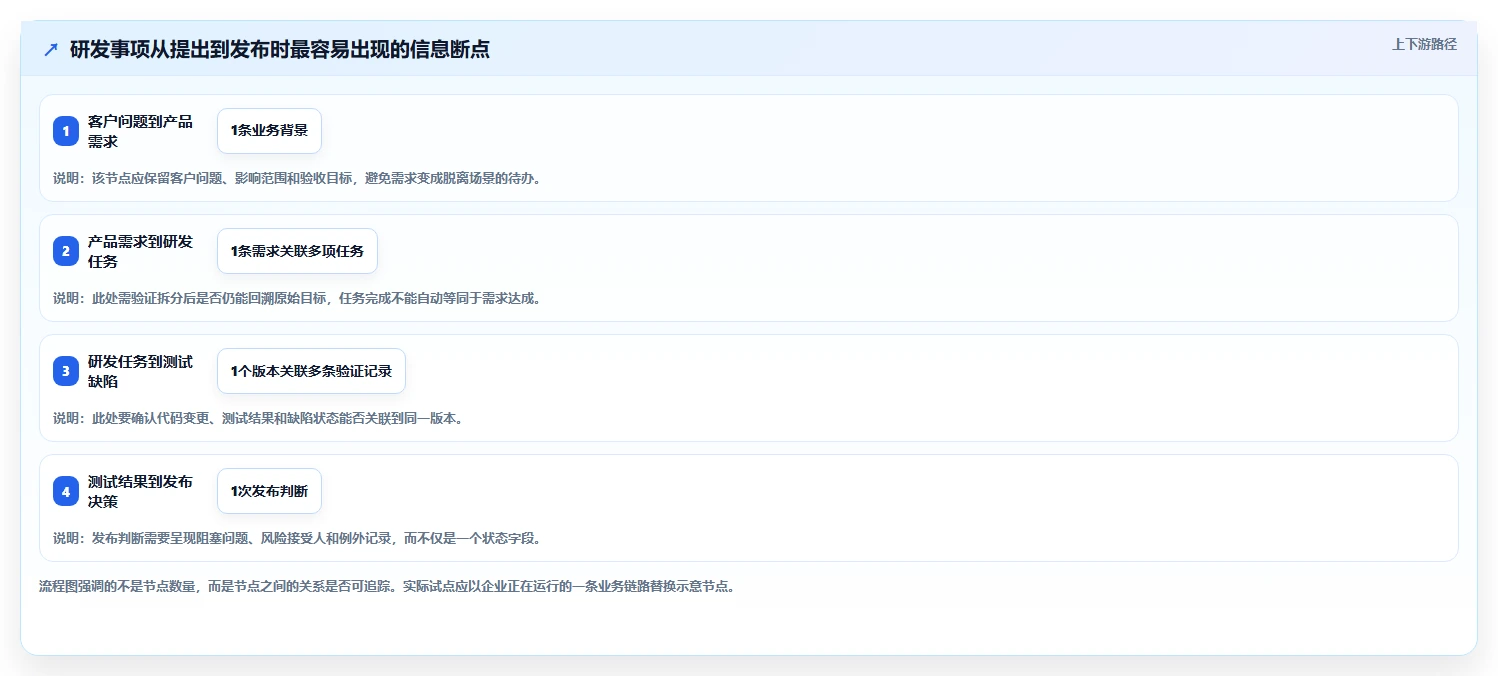Click the number 3 step badge
The image size is (1498, 676).
66,371
